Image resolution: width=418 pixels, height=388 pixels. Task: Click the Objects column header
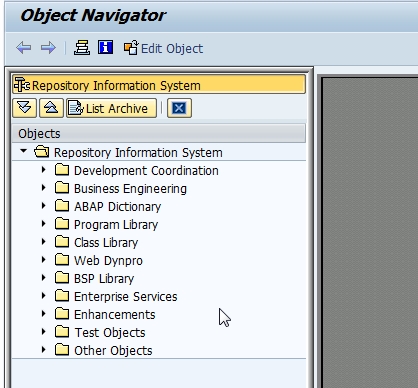159,133
